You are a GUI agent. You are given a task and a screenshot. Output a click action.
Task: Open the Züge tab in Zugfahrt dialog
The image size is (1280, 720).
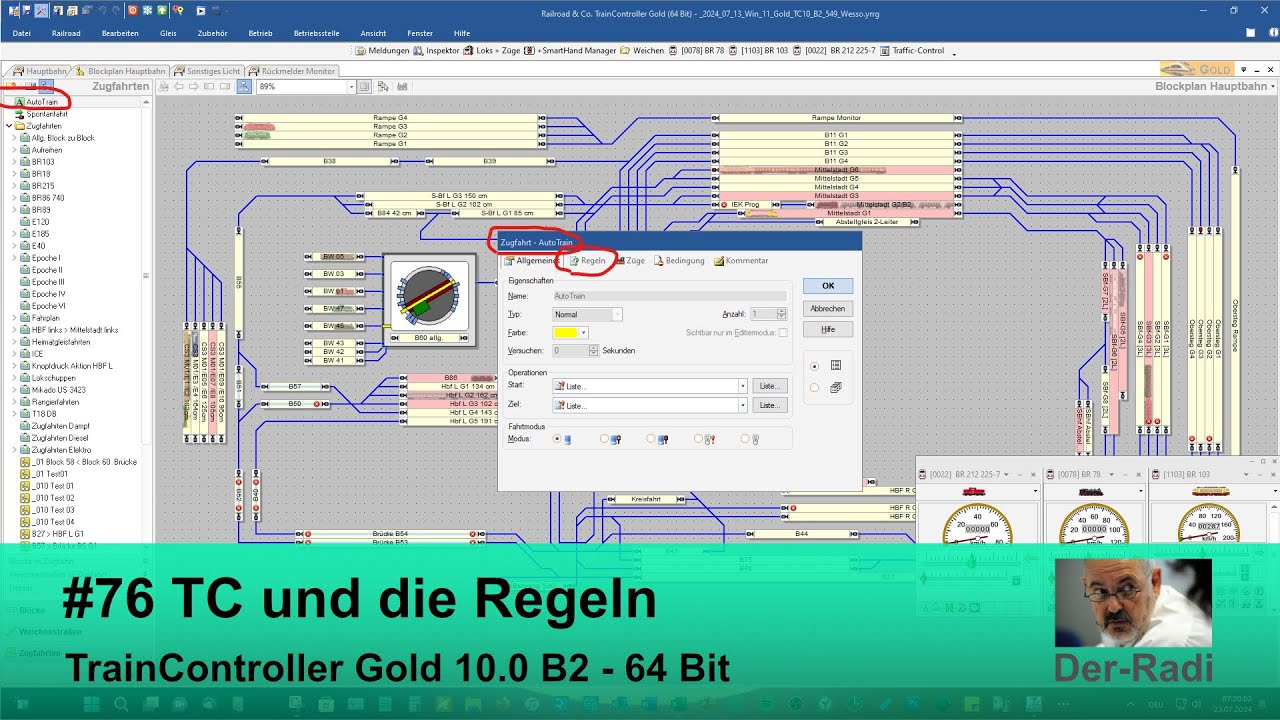pyautogui.click(x=631, y=261)
